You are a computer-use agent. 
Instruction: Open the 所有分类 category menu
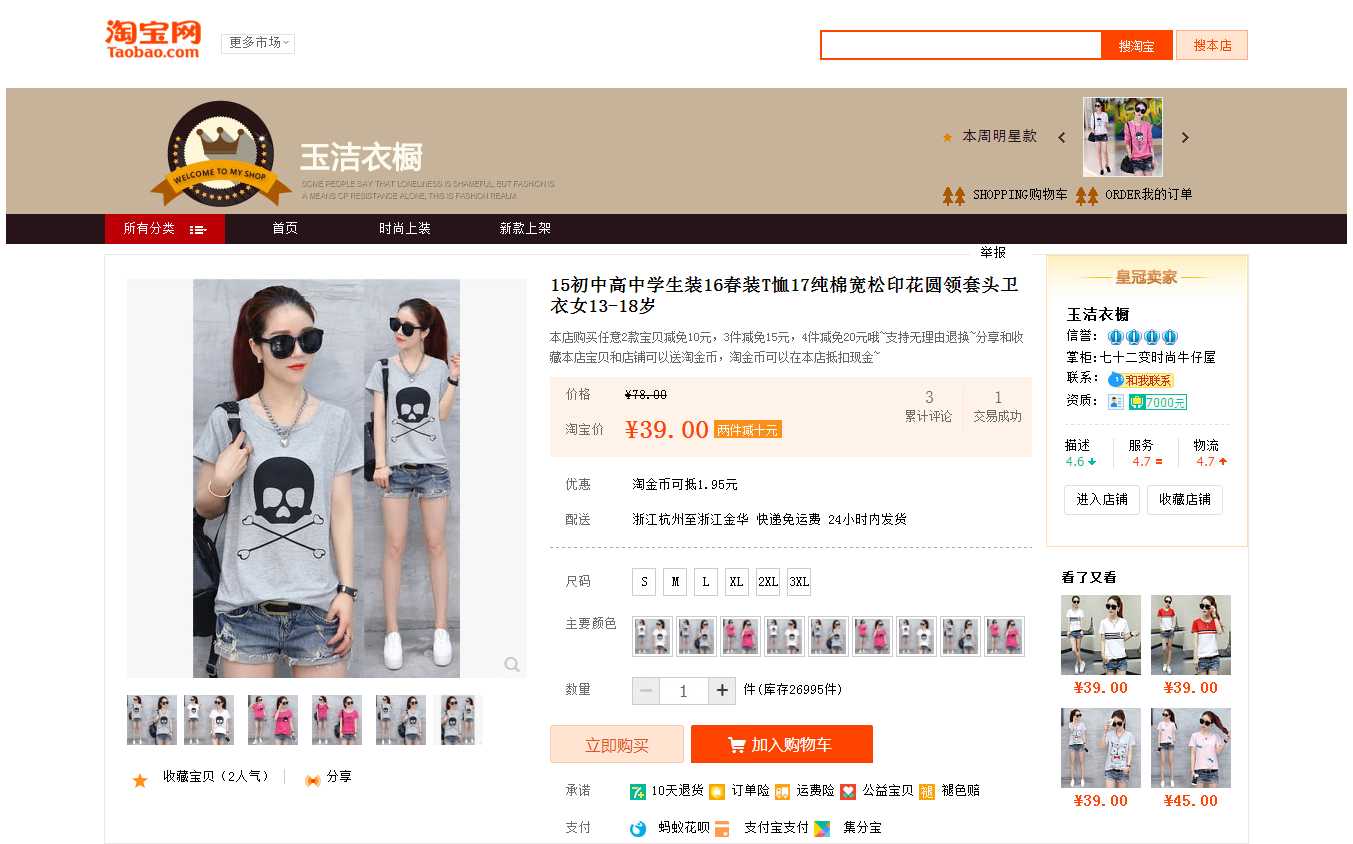[x=164, y=229]
